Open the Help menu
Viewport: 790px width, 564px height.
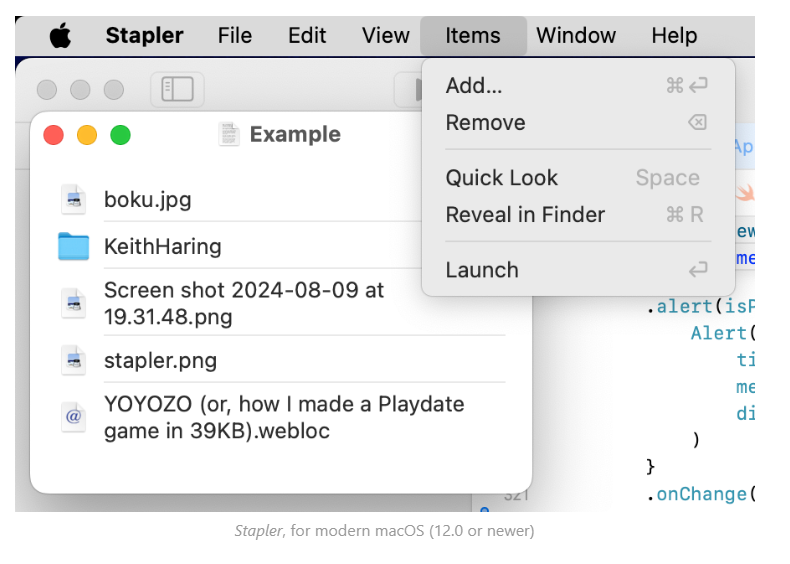674,36
